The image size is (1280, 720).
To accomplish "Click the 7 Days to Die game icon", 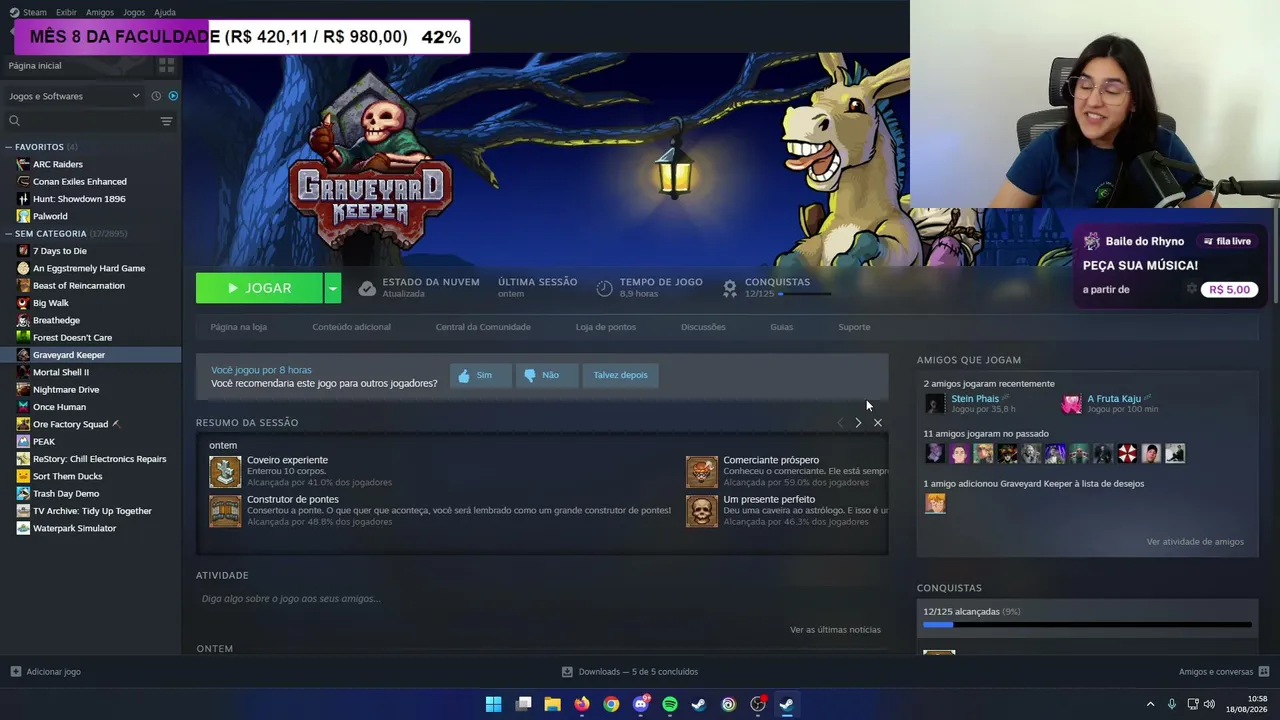I will (x=23, y=251).
